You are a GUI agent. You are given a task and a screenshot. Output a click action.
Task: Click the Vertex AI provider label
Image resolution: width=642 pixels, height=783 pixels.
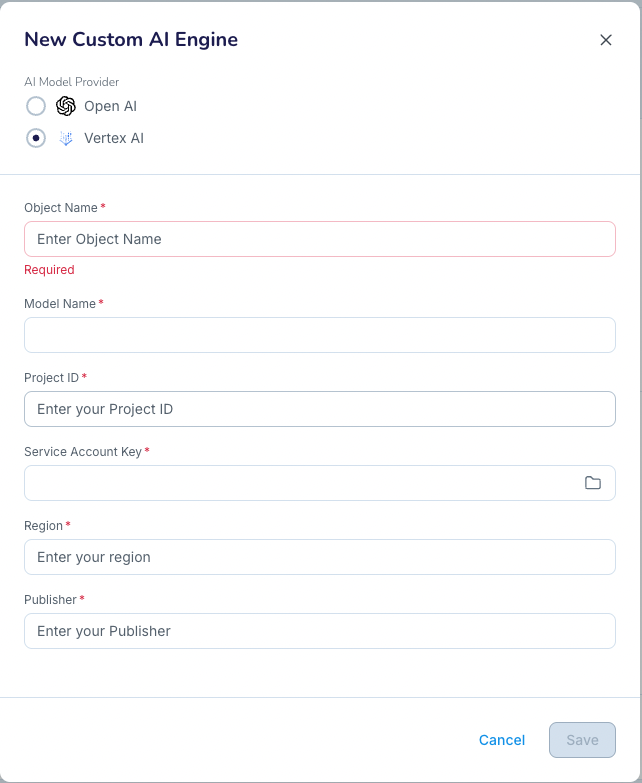click(x=114, y=138)
